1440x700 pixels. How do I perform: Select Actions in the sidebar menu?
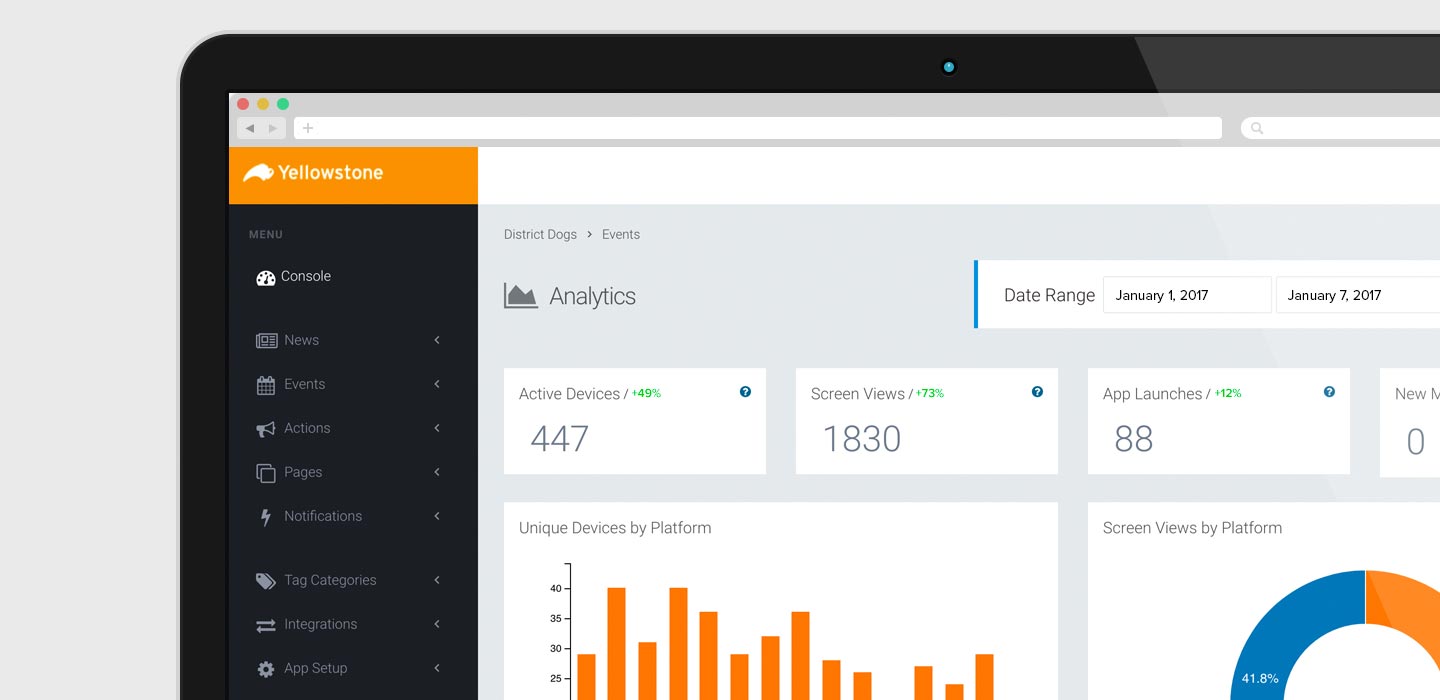tap(307, 428)
